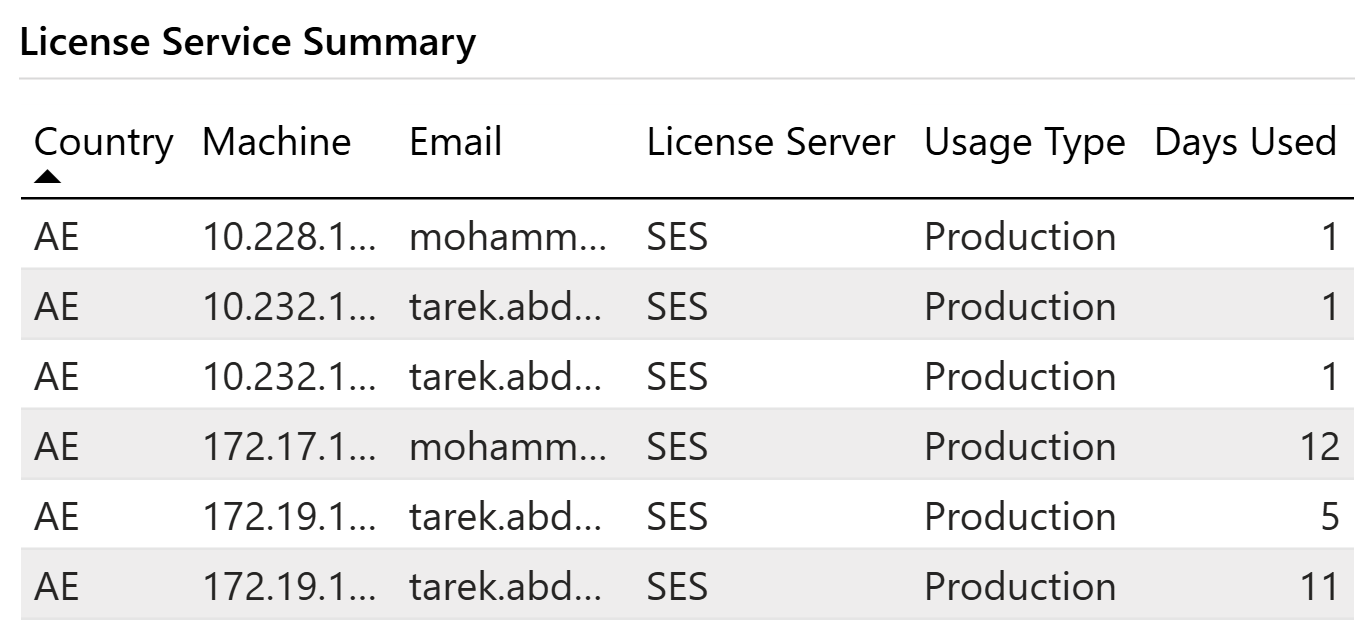Sort by the Machine column header

point(276,143)
